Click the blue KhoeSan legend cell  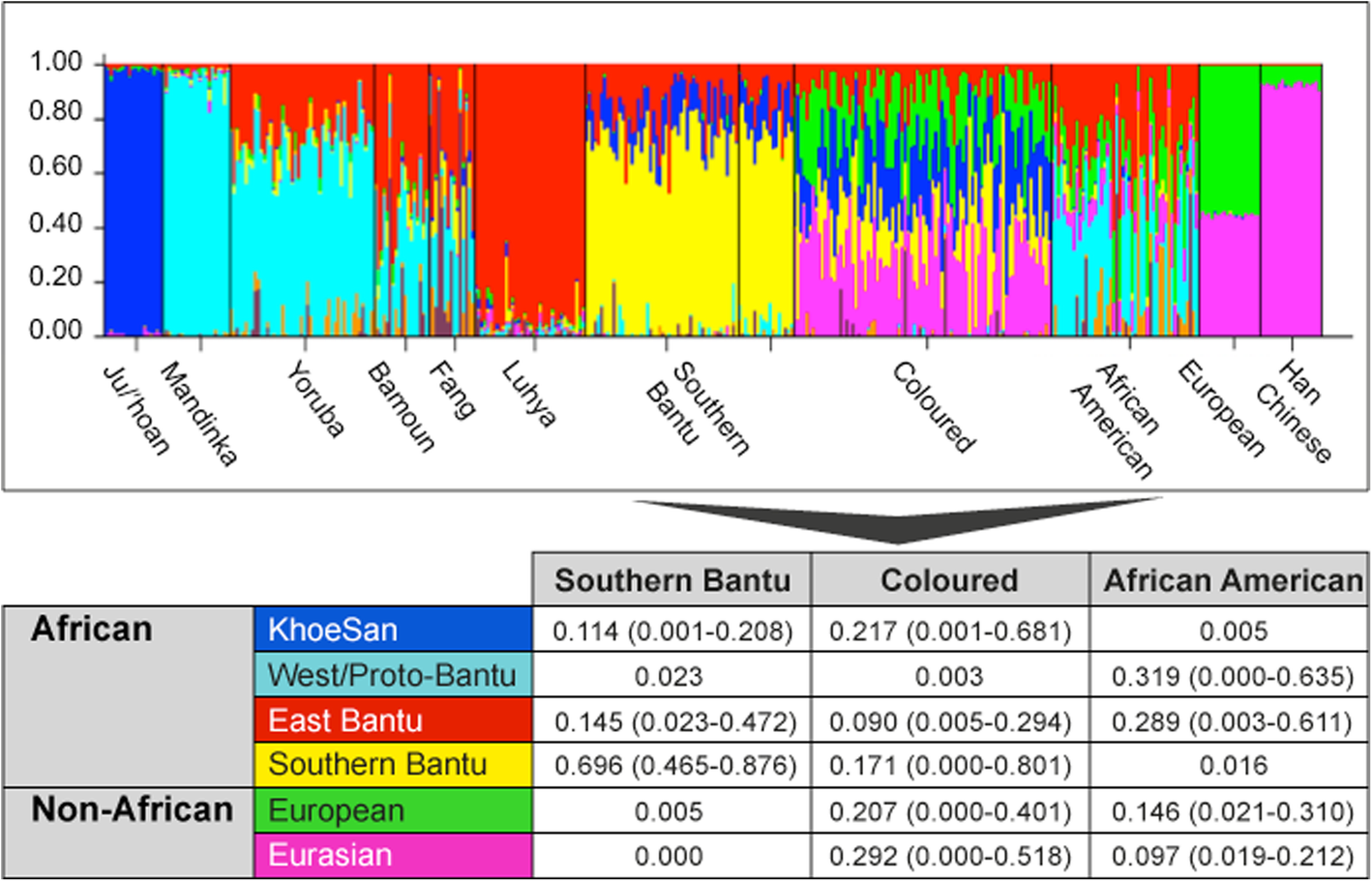(x=393, y=630)
